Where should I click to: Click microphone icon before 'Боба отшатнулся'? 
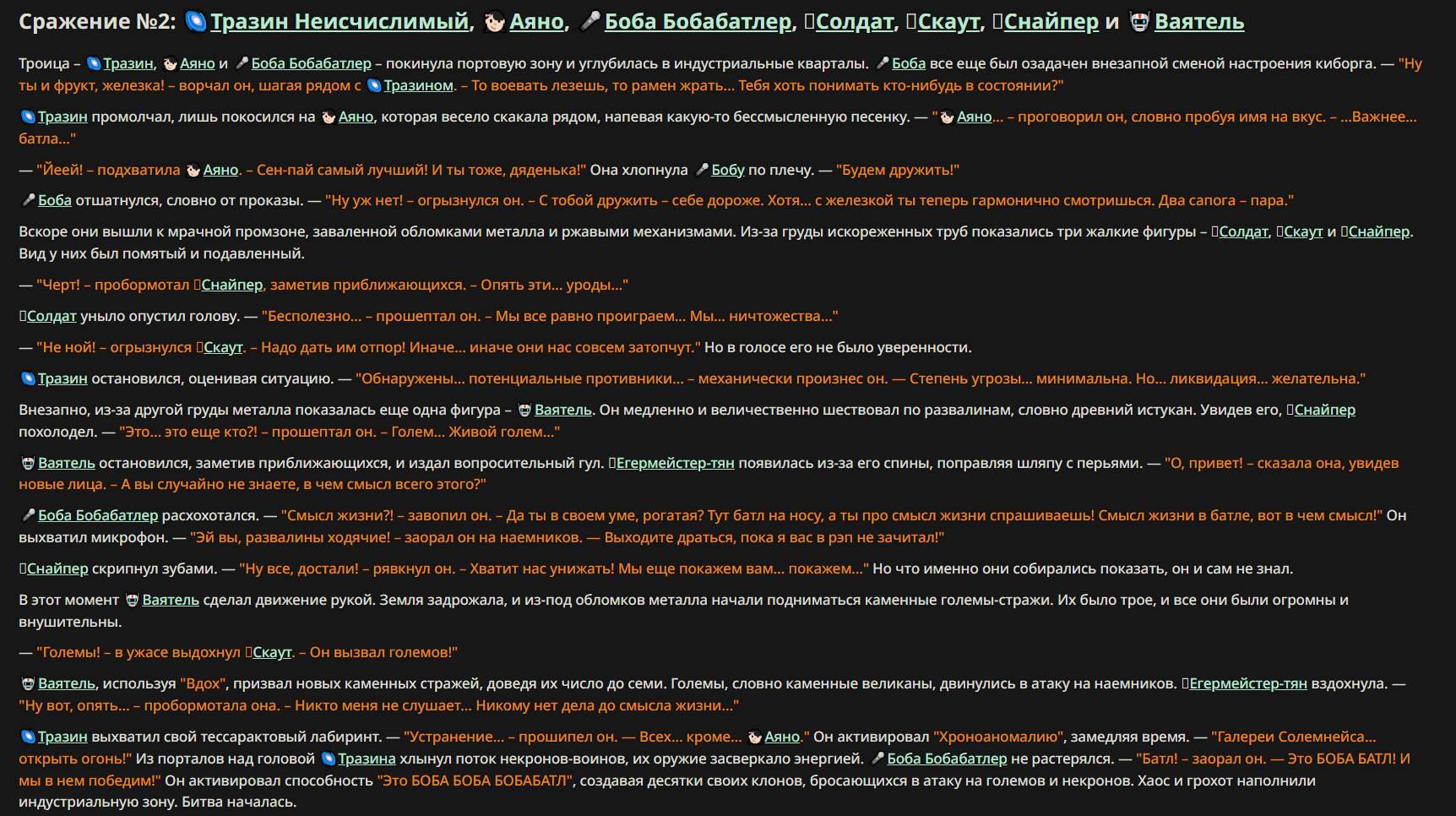point(28,200)
